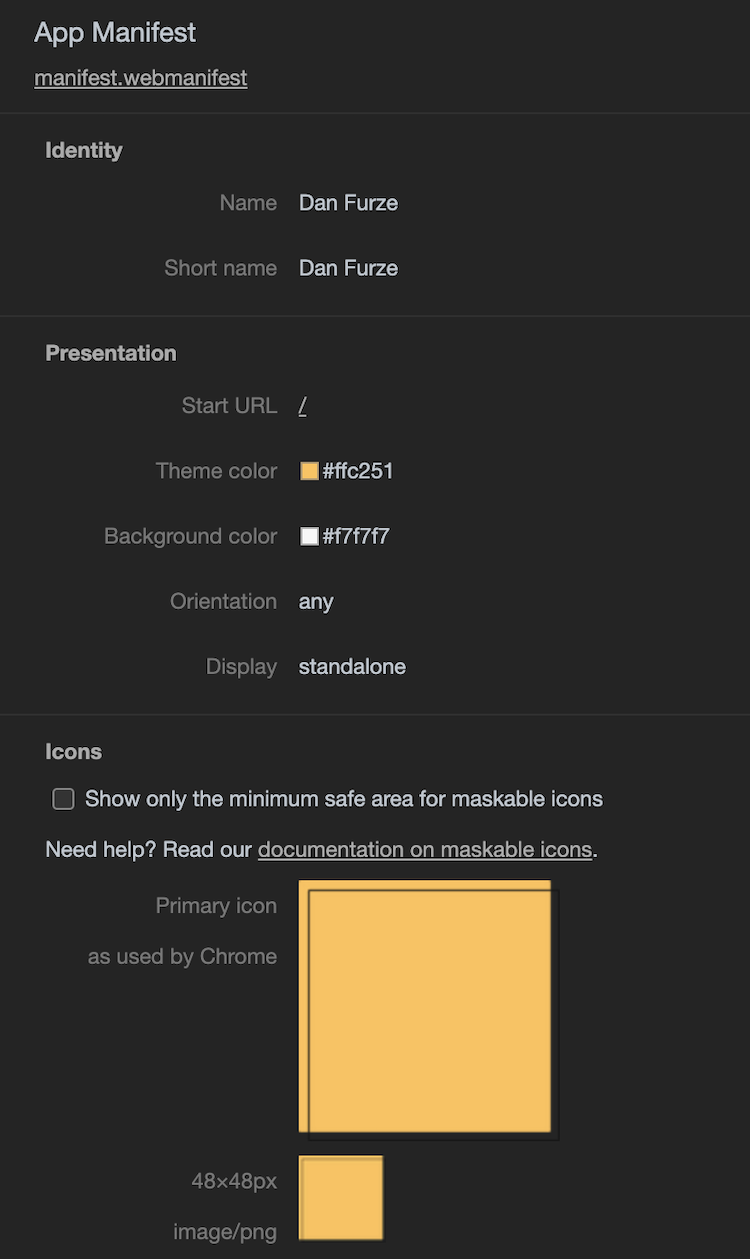
Task: Click the Presentation section heading
Action: point(111,353)
